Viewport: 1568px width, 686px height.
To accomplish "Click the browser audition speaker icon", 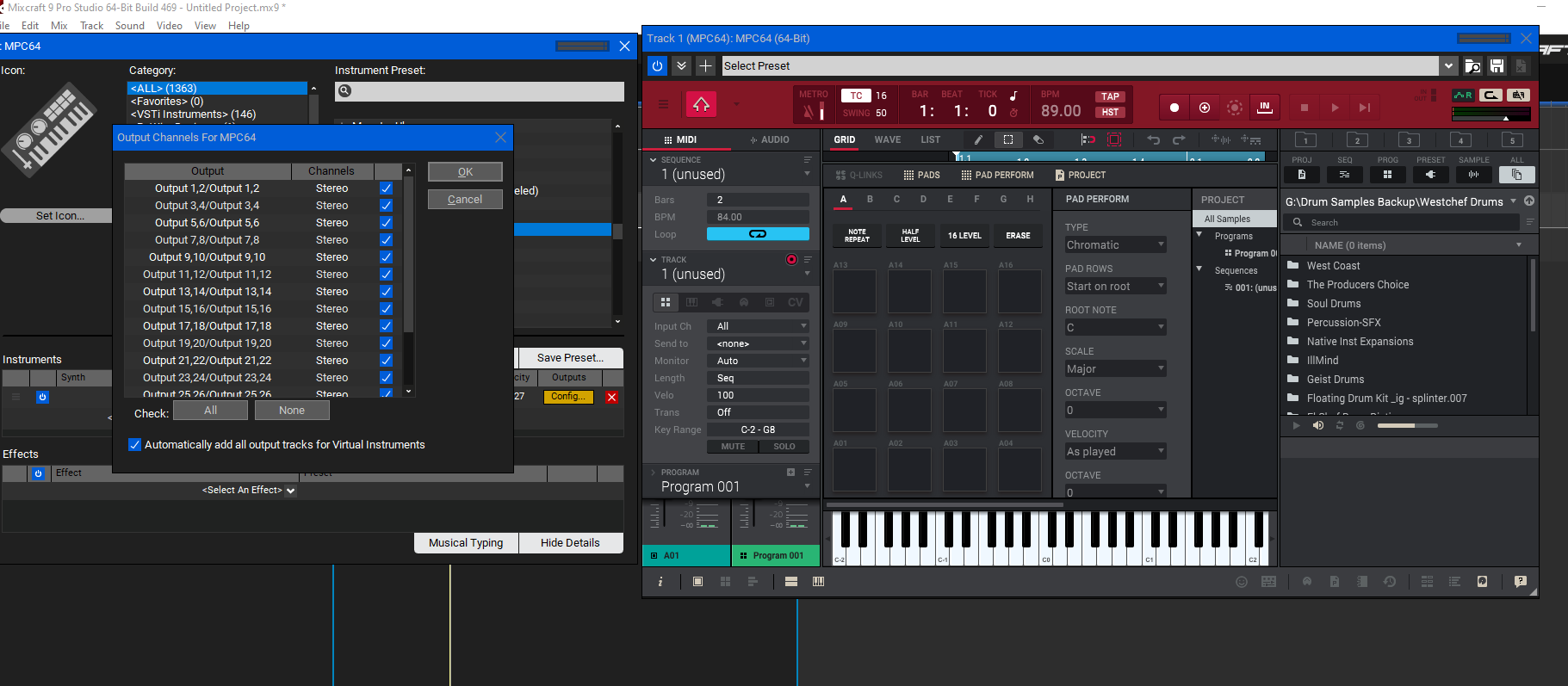I will [1318, 425].
